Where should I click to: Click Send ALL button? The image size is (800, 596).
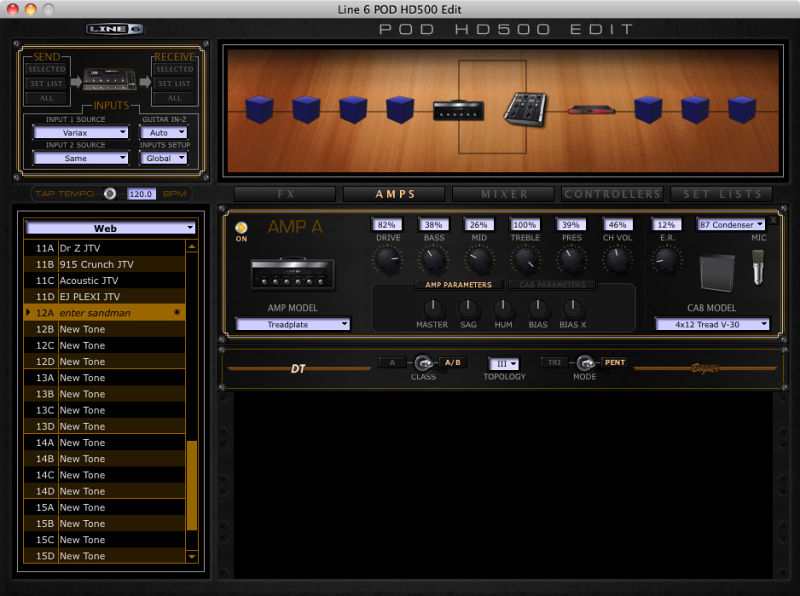[47, 98]
